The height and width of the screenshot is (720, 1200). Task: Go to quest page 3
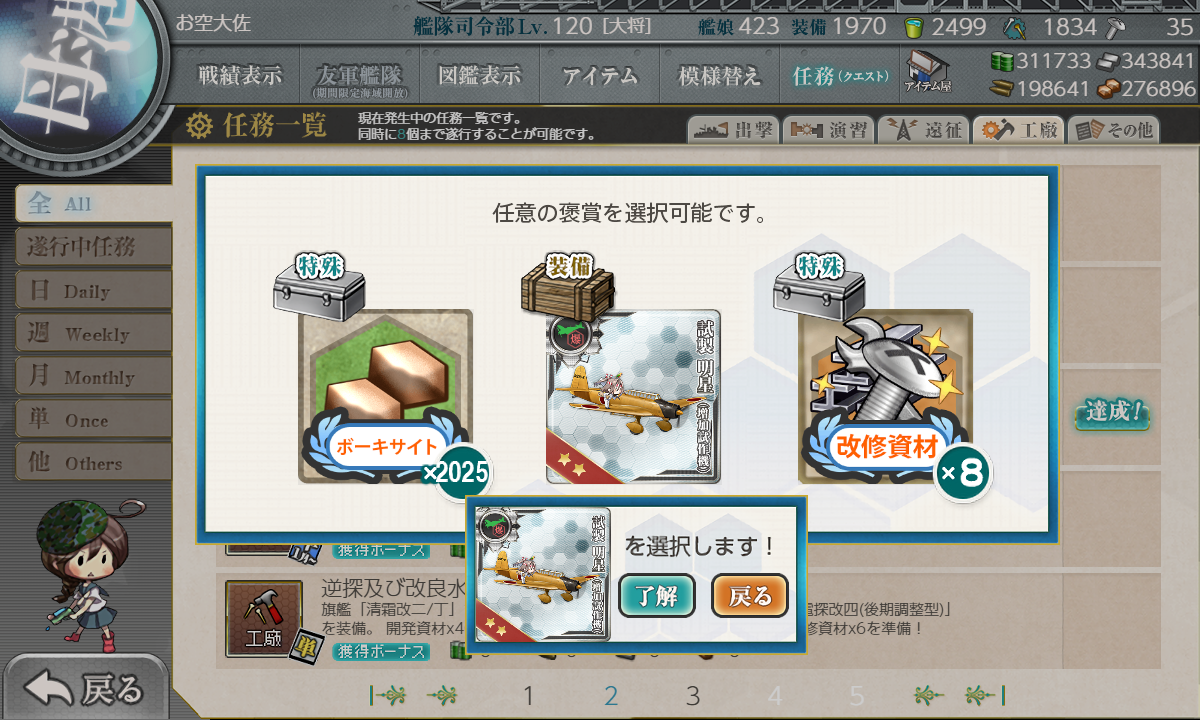[692, 696]
